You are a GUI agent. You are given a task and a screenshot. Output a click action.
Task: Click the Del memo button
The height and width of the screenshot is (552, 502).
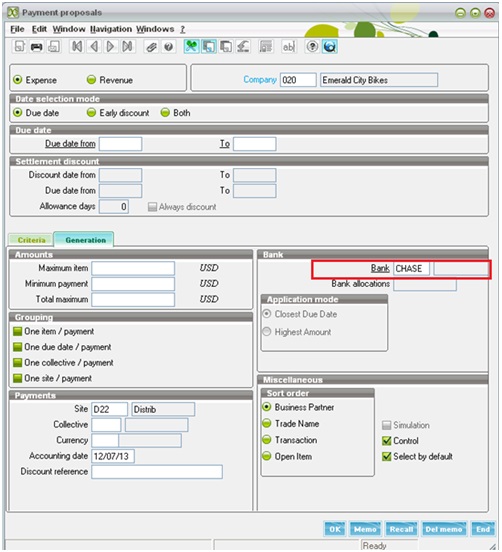click(x=444, y=529)
